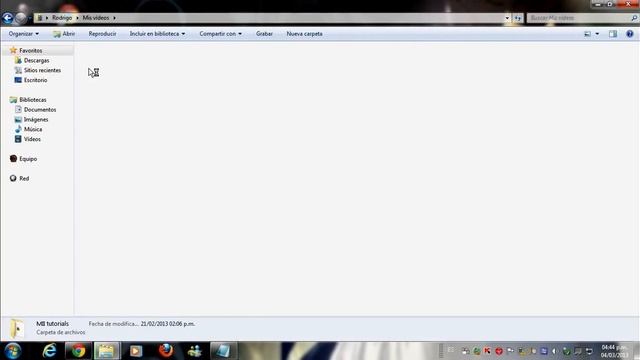This screenshot has height=360, width=640.
Task: Change the view with the view icon
Action: pos(587,34)
